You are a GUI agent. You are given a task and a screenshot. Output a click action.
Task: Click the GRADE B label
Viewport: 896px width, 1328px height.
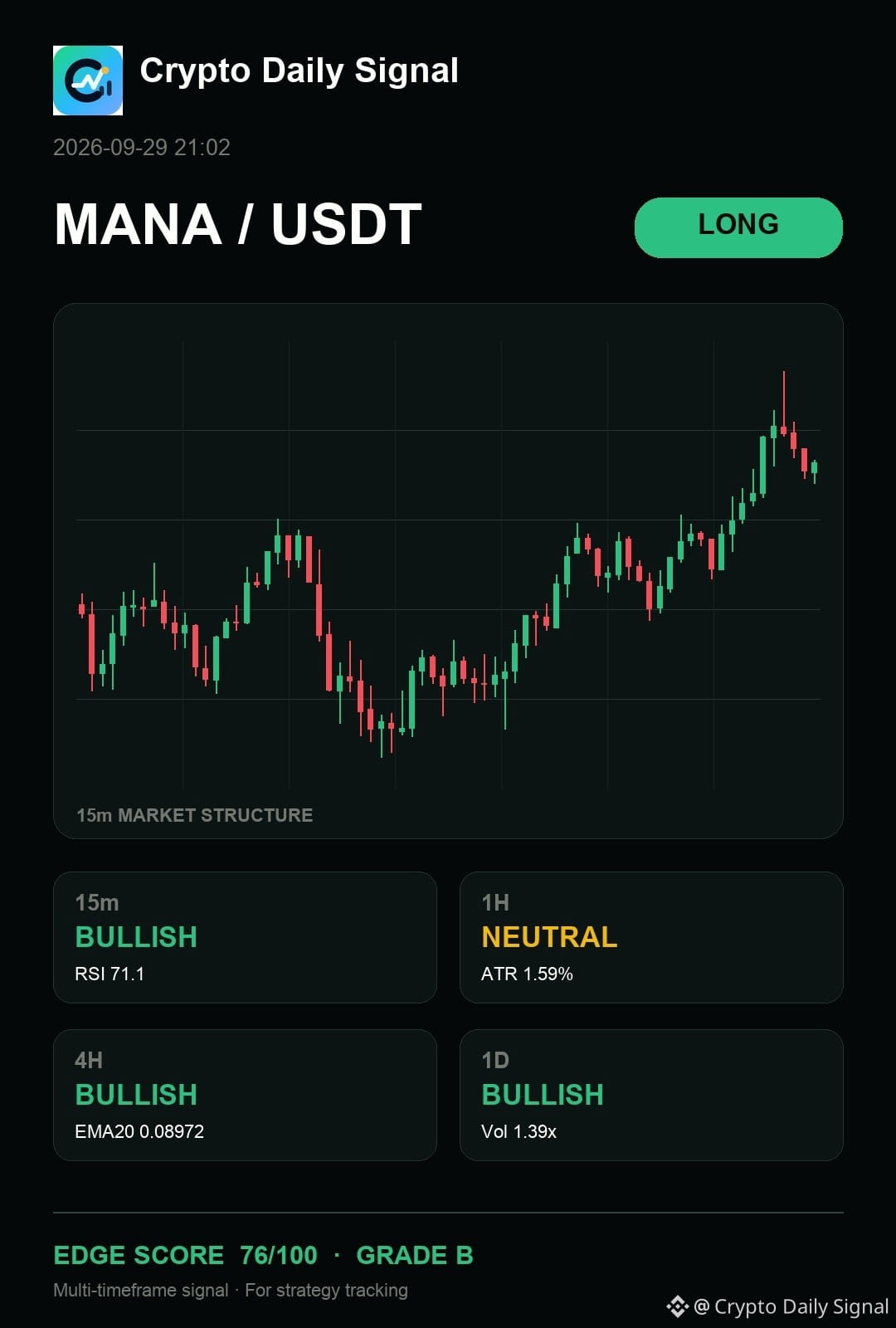[x=415, y=1255]
